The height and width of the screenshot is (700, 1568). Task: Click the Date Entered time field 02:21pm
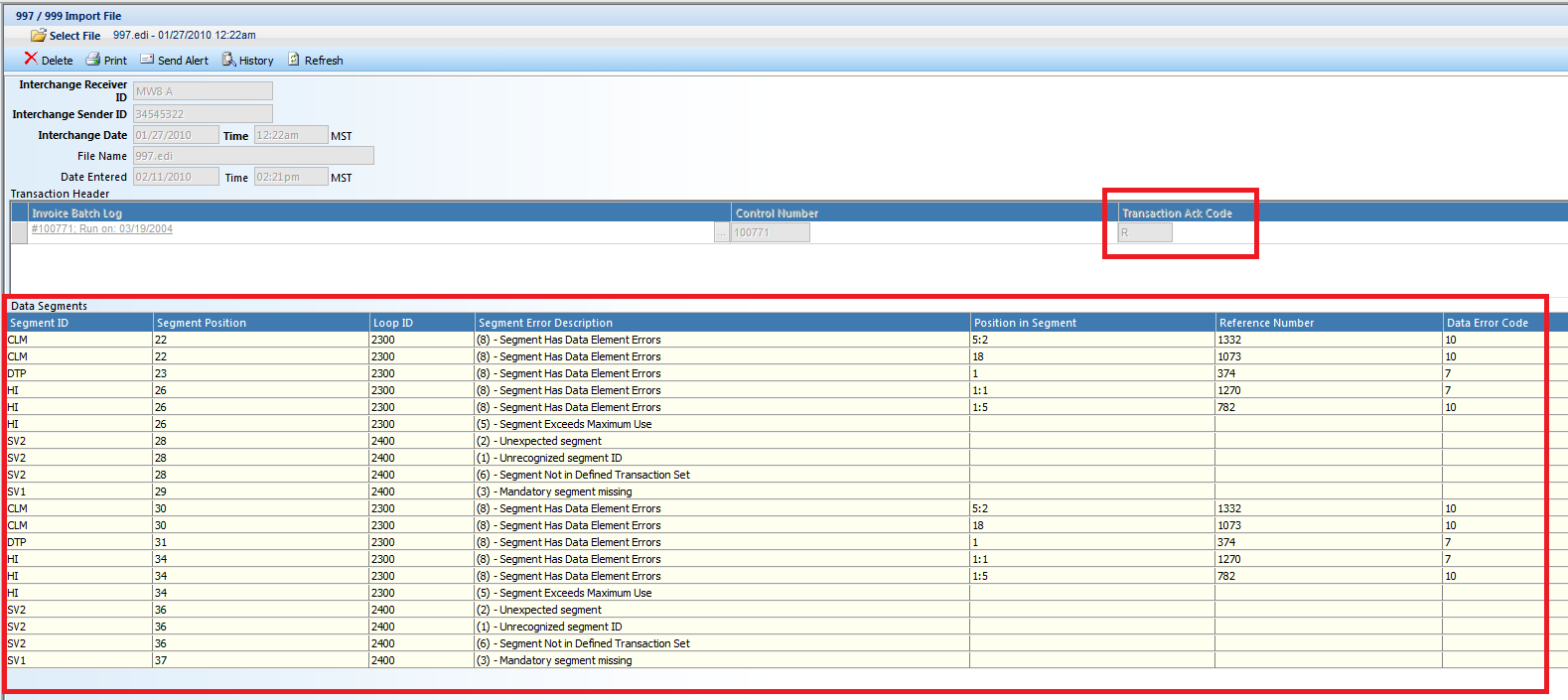coord(291,177)
